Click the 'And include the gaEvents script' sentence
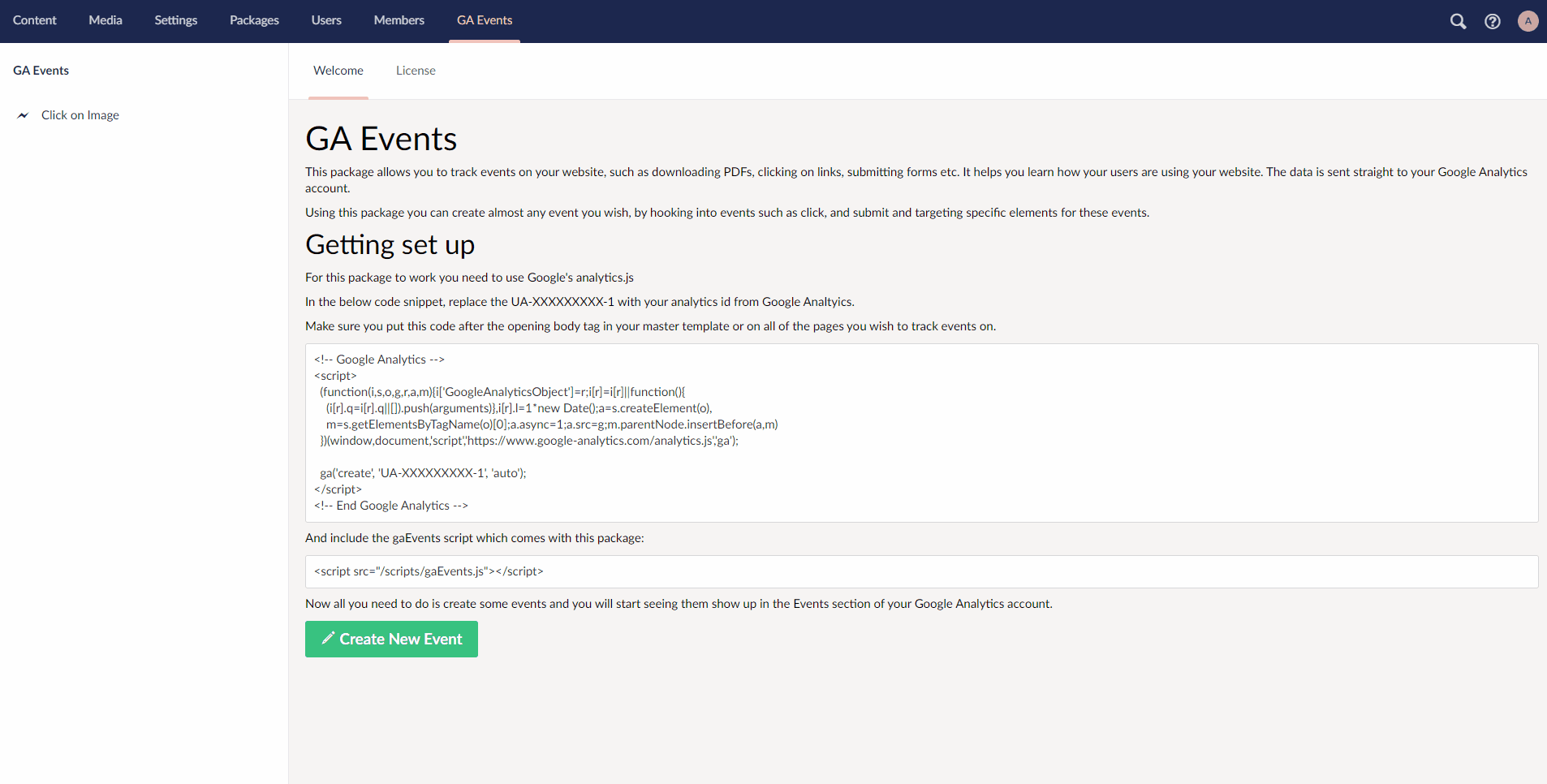The height and width of the screenshot is (784, 1547). (475, 538)
